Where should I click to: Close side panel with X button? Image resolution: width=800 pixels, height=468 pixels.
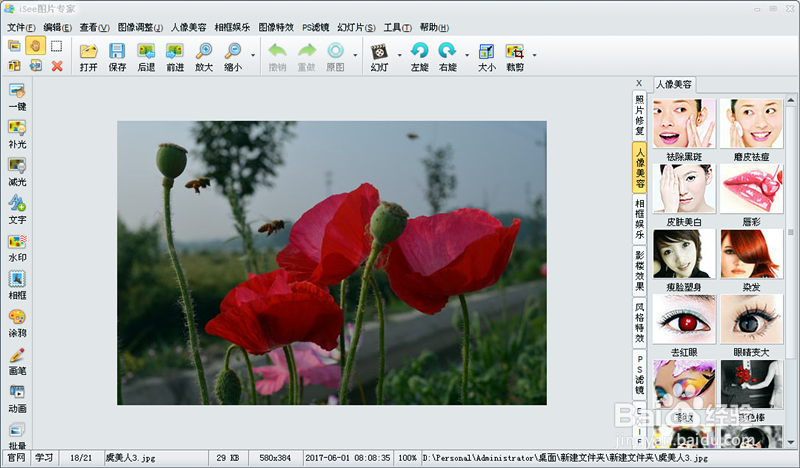(639, 83)
